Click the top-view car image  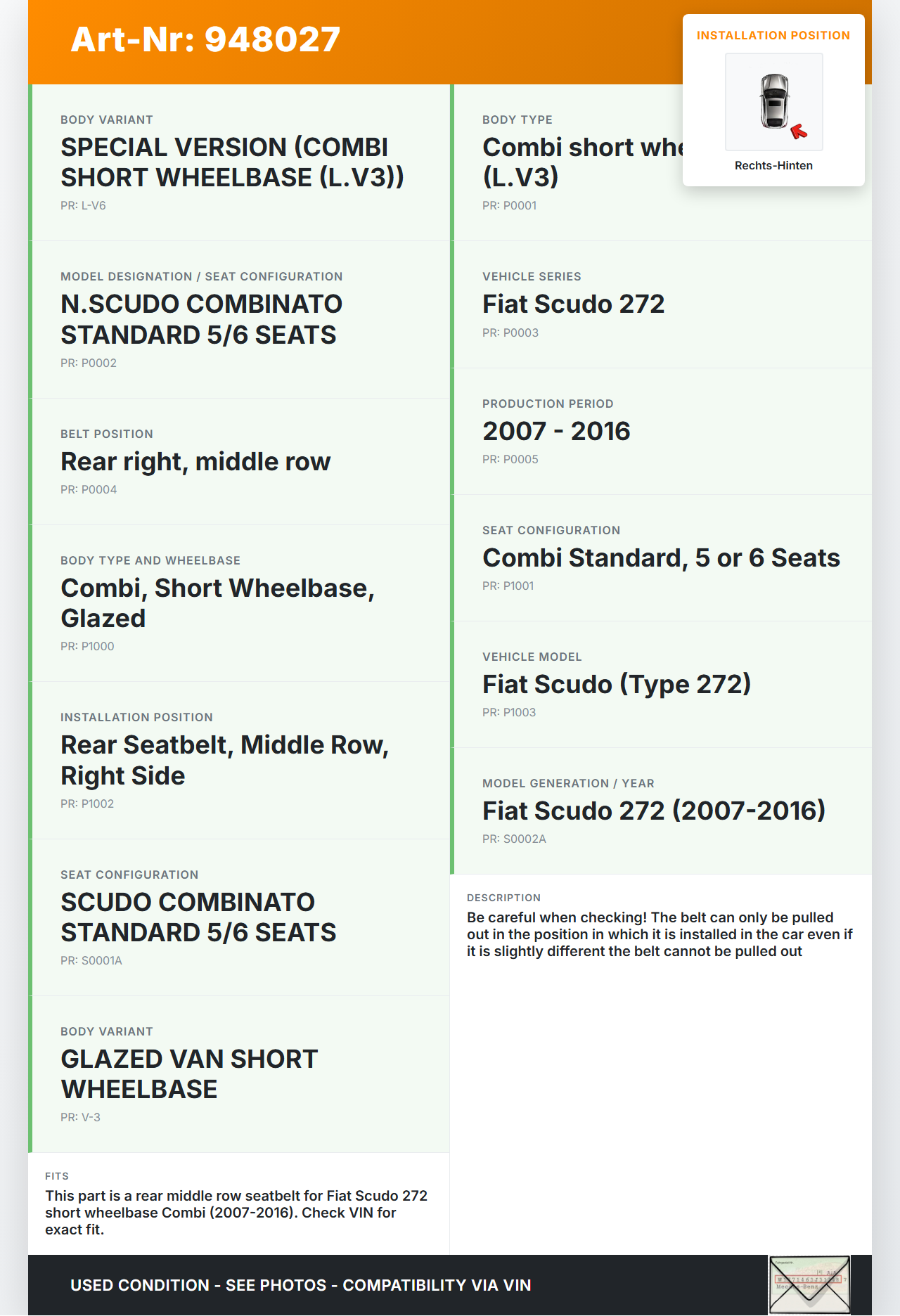point(773,101)
